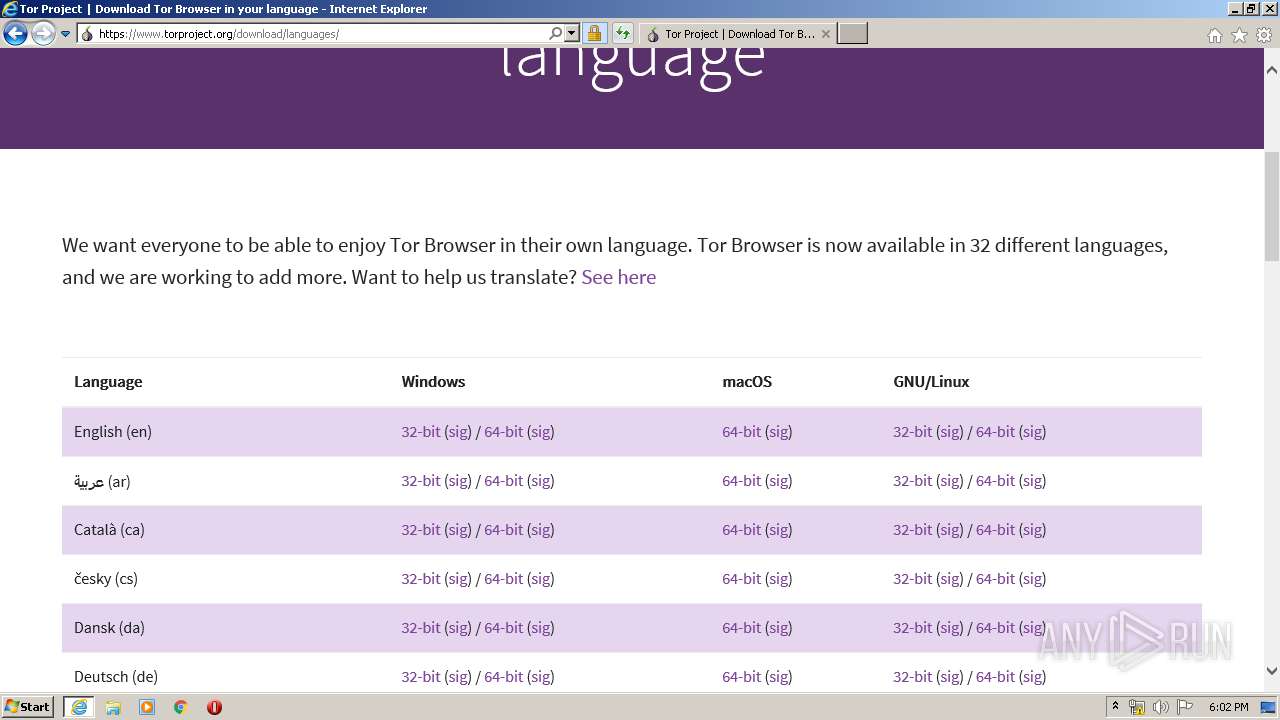Open the Home page icon
The height and width of the screenshot is (720, 1280).
click(x=1214, y=35)
